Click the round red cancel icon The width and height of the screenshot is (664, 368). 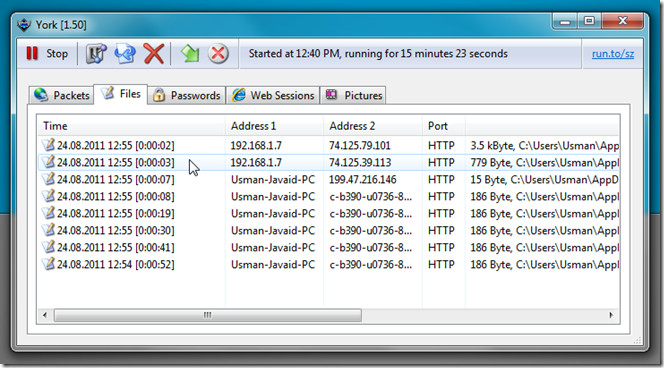[219, 54]
